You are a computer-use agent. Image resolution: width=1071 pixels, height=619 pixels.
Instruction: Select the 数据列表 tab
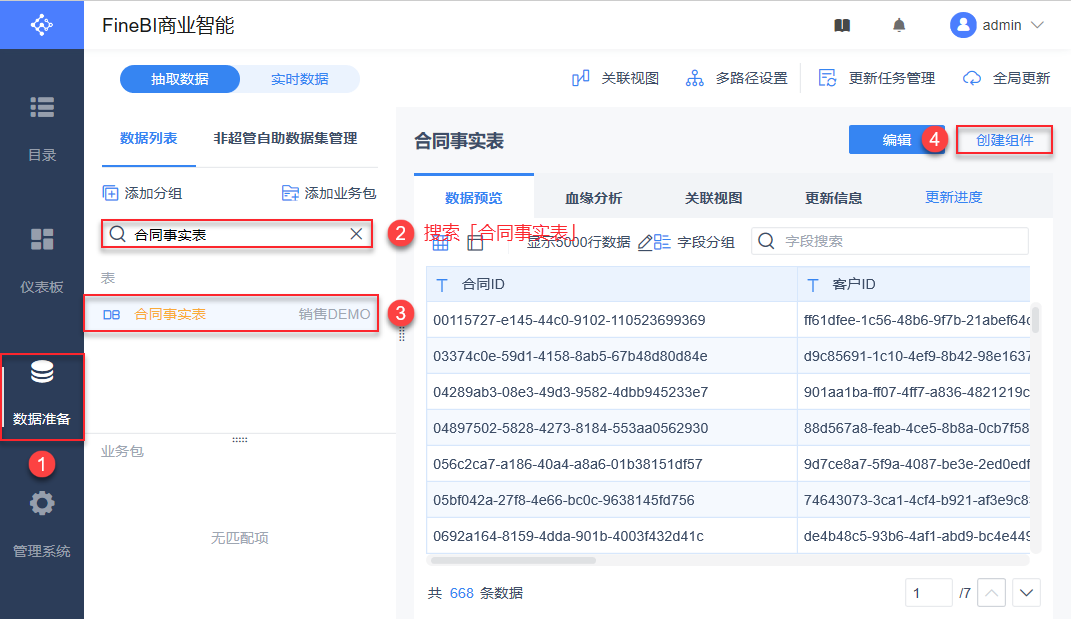(148, 139)
